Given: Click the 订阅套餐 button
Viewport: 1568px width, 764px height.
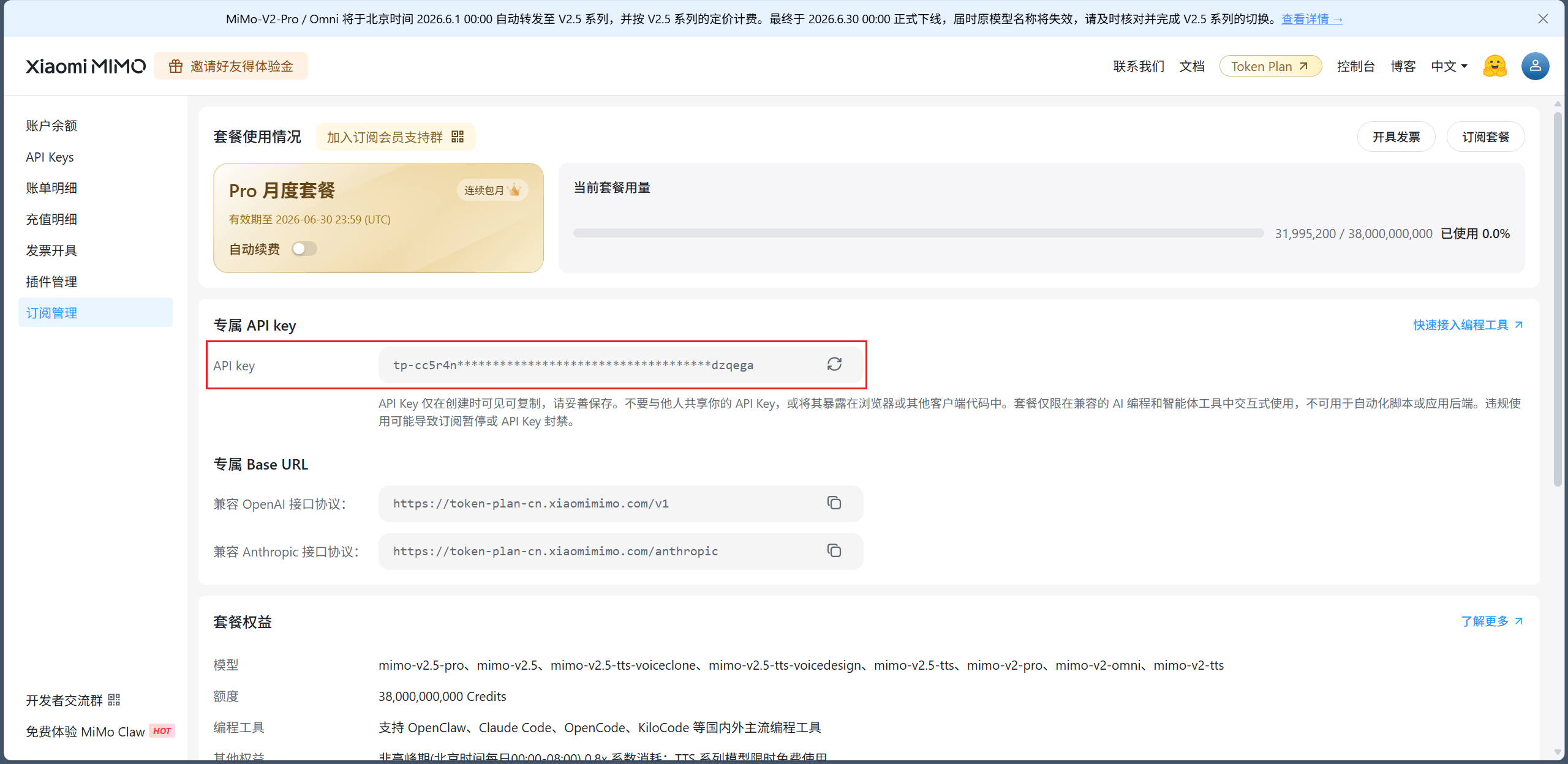Looking at the screenshot, I should [1485, 137].
